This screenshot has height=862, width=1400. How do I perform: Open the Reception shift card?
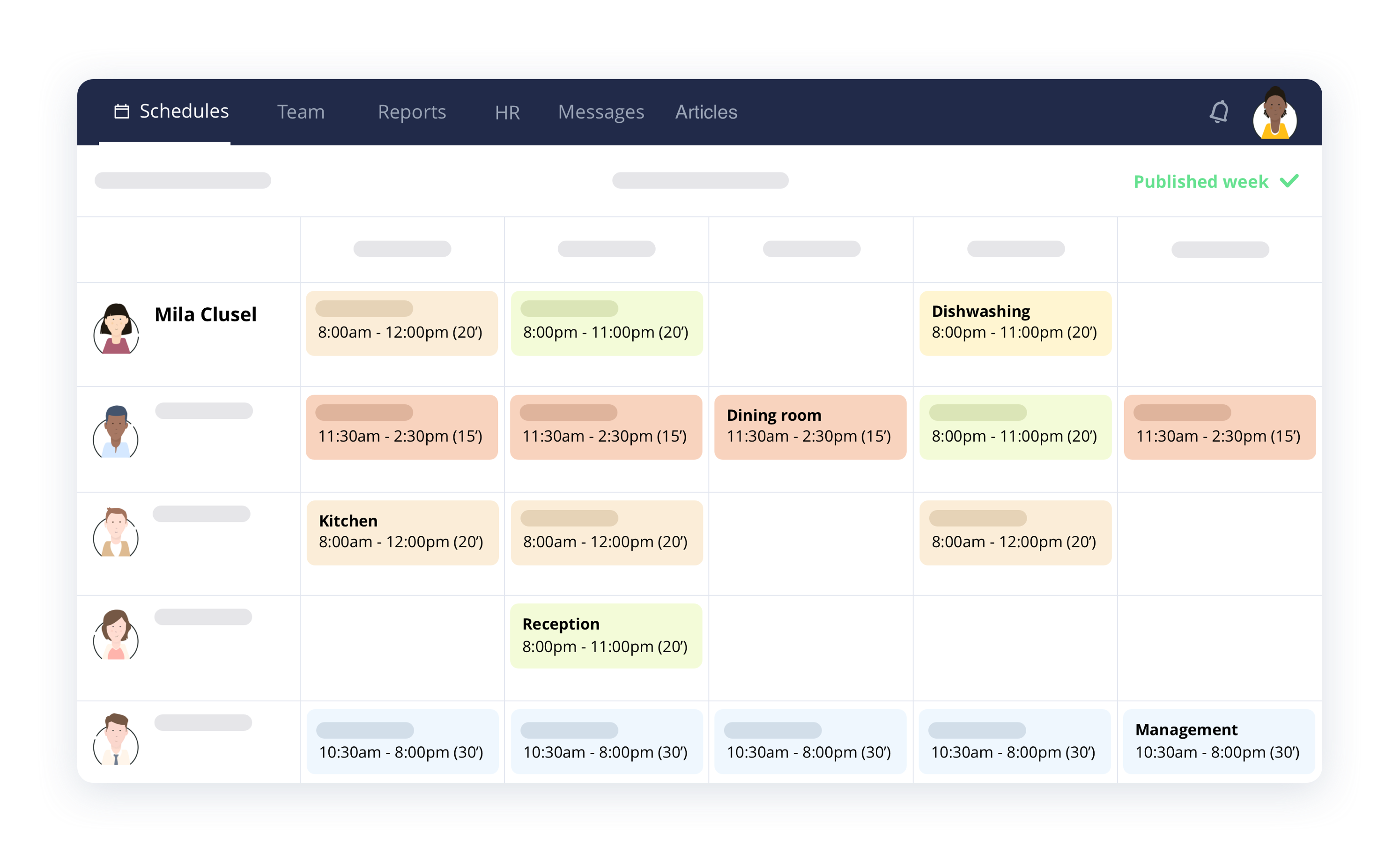[x=606, y=636]
